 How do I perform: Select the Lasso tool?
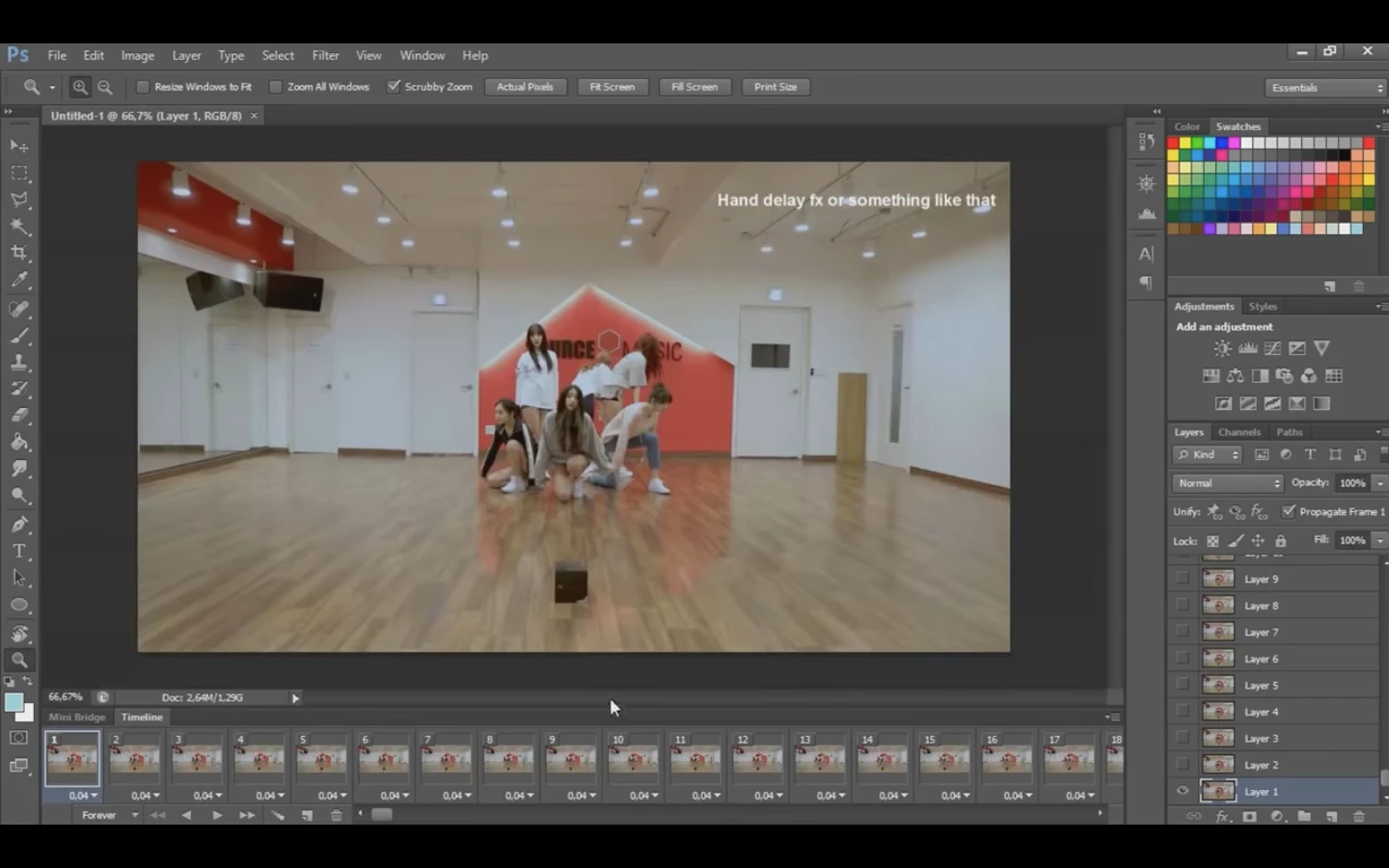(x=19, y=200)
